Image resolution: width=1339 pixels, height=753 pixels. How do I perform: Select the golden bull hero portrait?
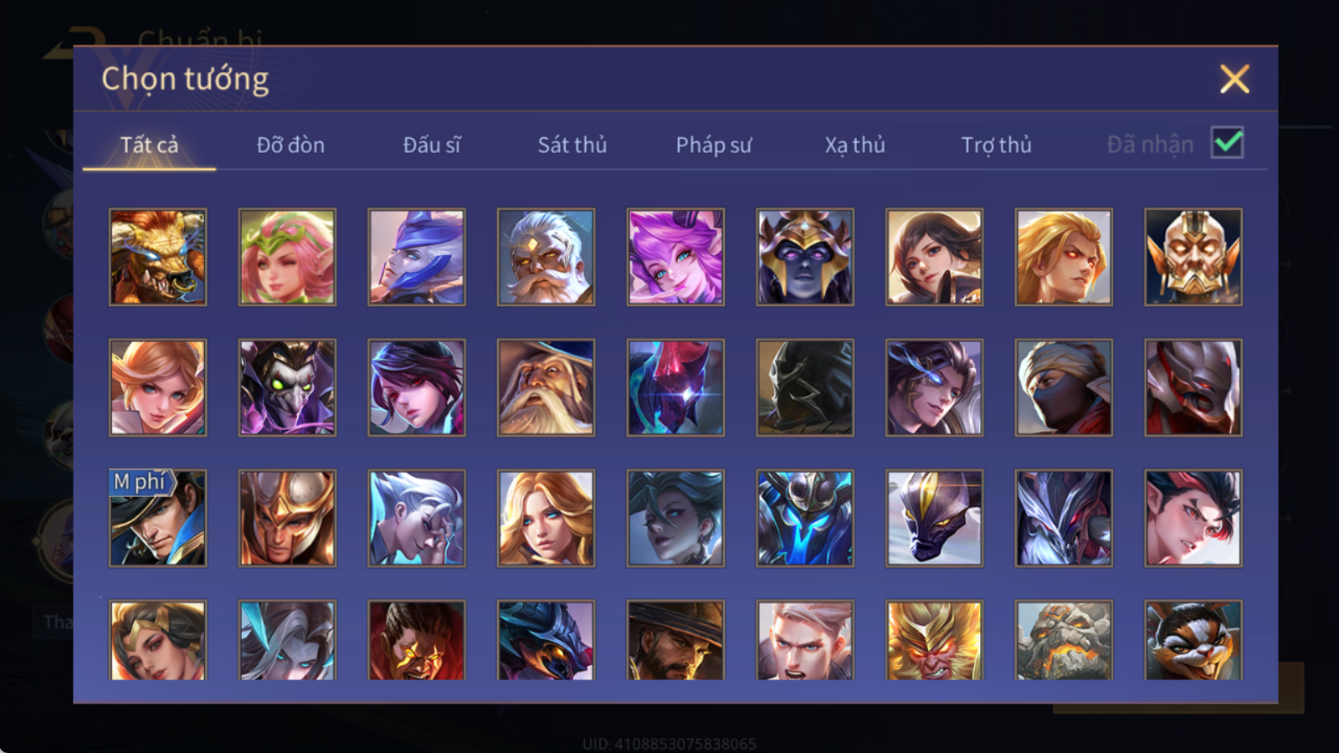158,257
